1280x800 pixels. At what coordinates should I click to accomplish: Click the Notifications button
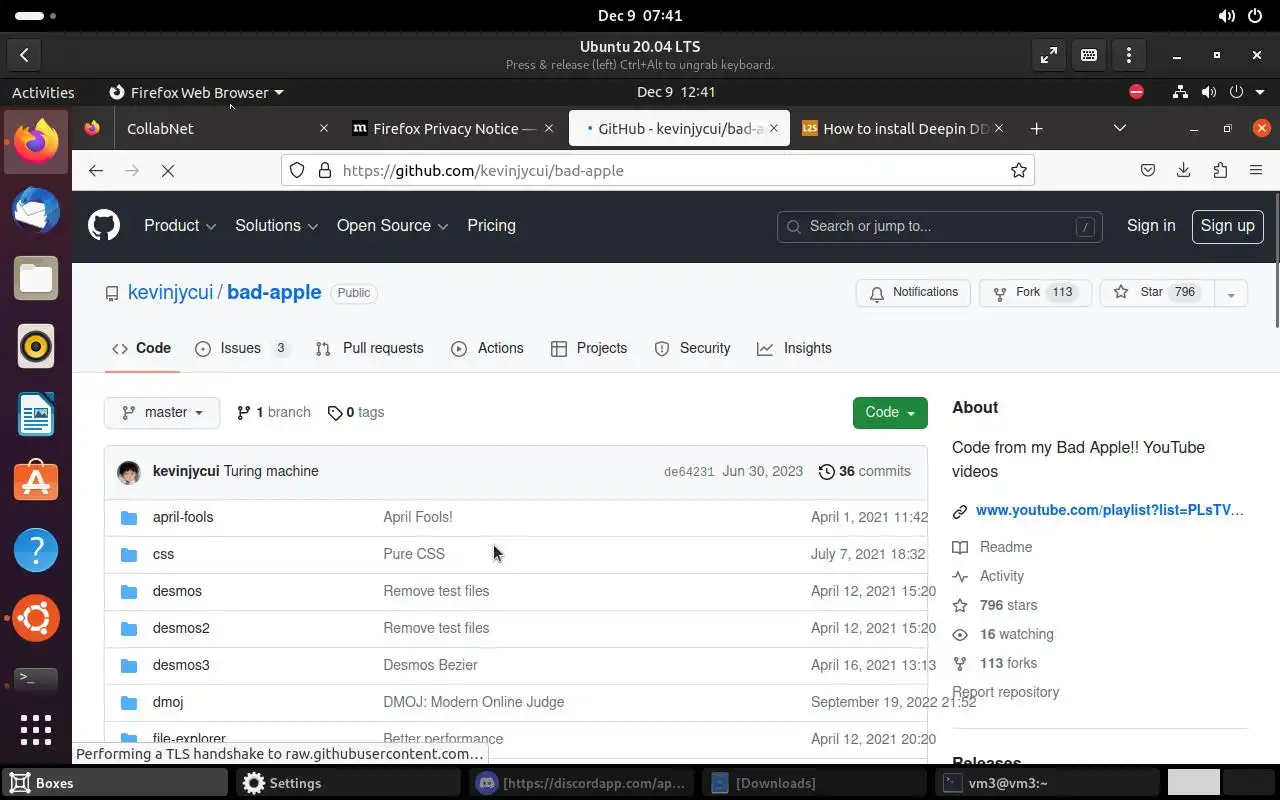pos(914,293)
